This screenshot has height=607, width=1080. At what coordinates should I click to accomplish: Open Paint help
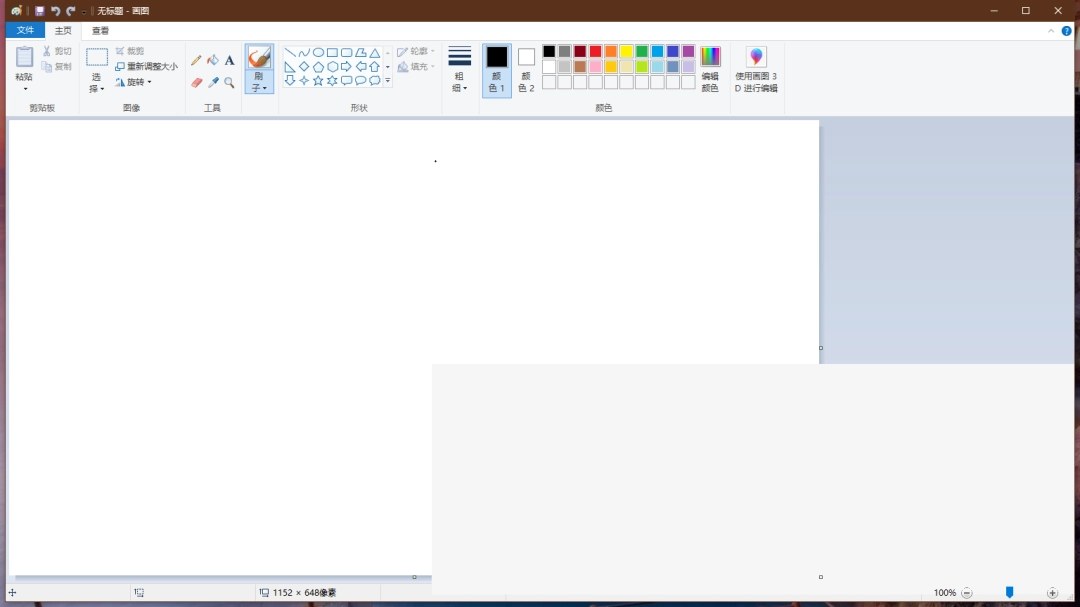click(1066, 31)
